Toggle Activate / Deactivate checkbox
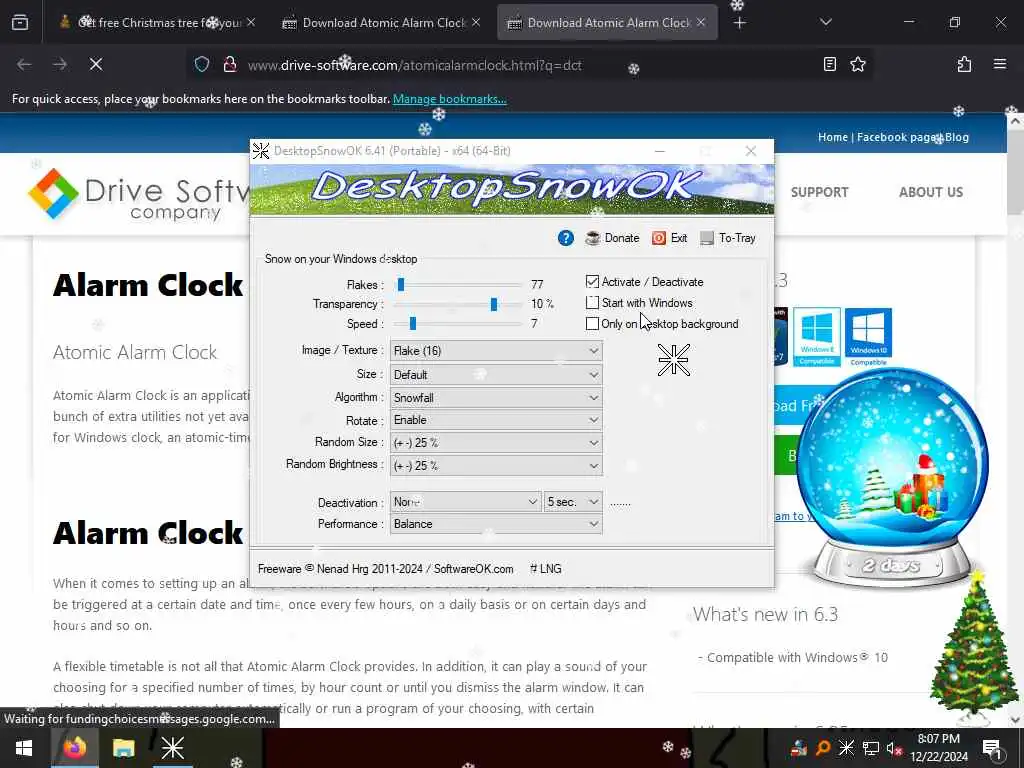1024x768 pixels. (x=592, y=282)
